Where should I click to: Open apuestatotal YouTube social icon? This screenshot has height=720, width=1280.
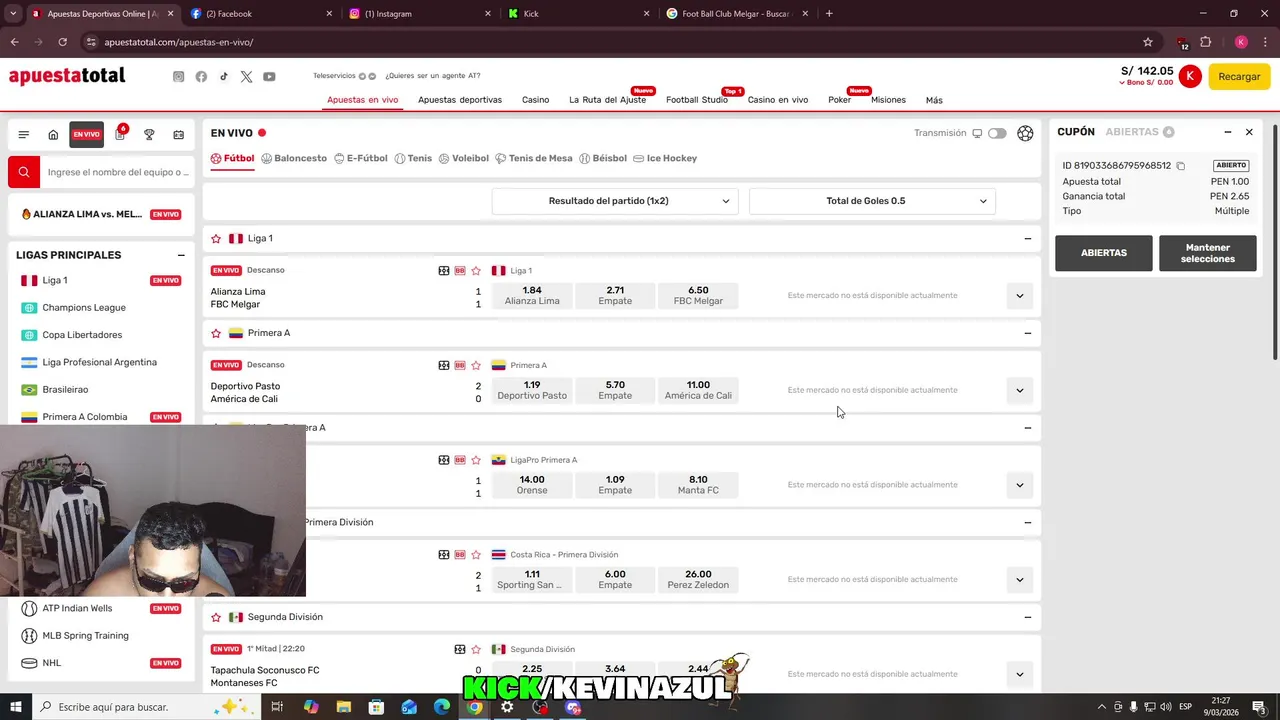(269, 77)
